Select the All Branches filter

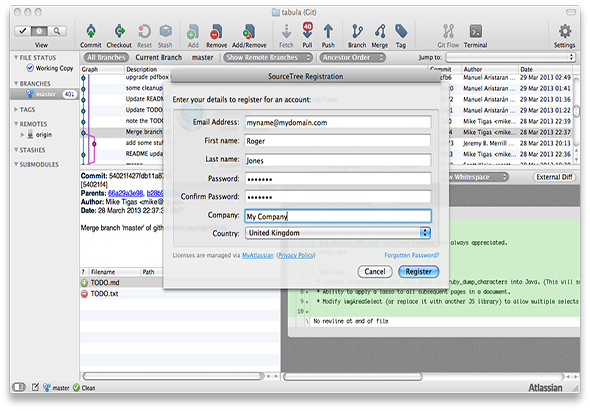[106, 58]
